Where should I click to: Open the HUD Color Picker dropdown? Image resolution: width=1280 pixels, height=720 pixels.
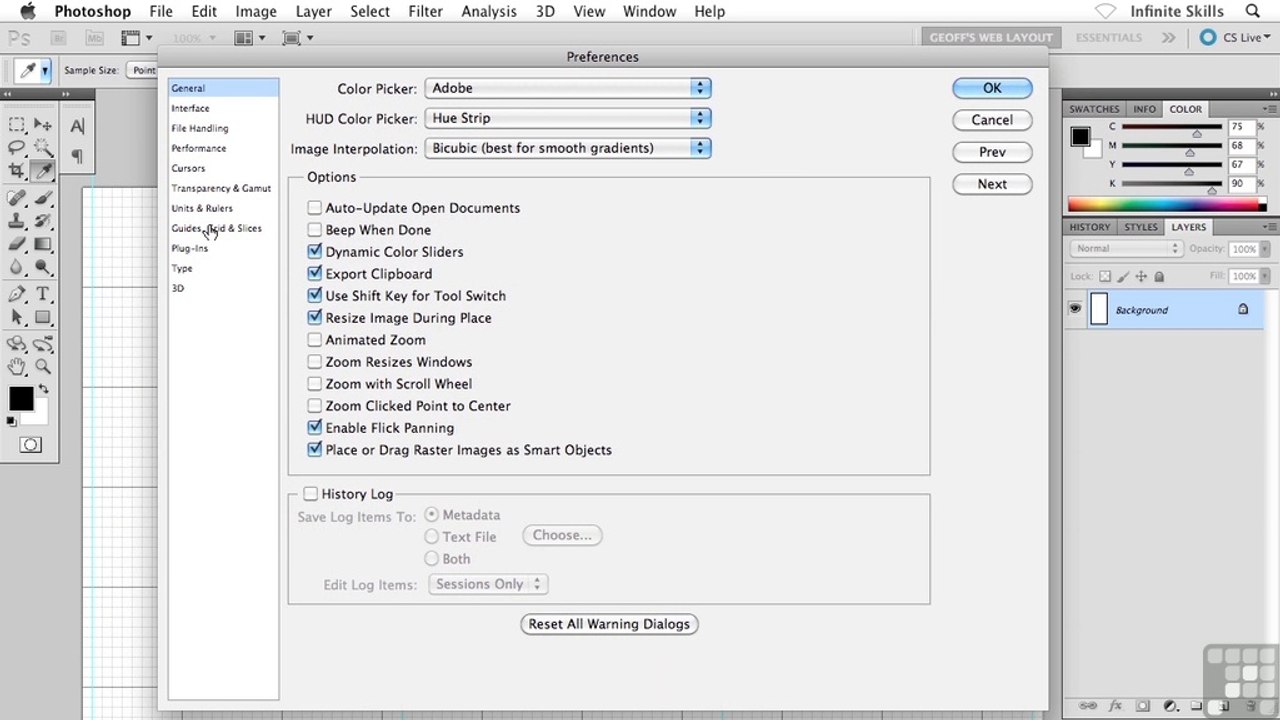click(568, 118)
